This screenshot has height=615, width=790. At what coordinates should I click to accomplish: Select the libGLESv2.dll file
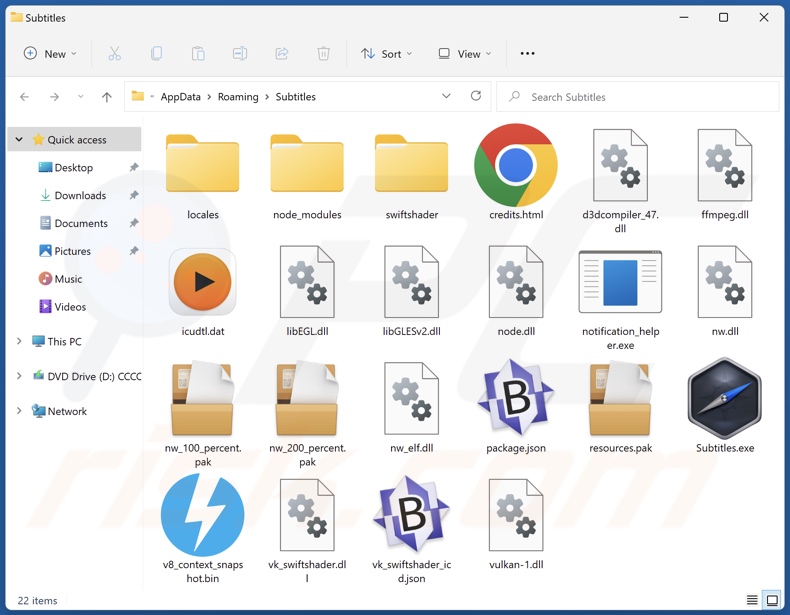point(412,291)
